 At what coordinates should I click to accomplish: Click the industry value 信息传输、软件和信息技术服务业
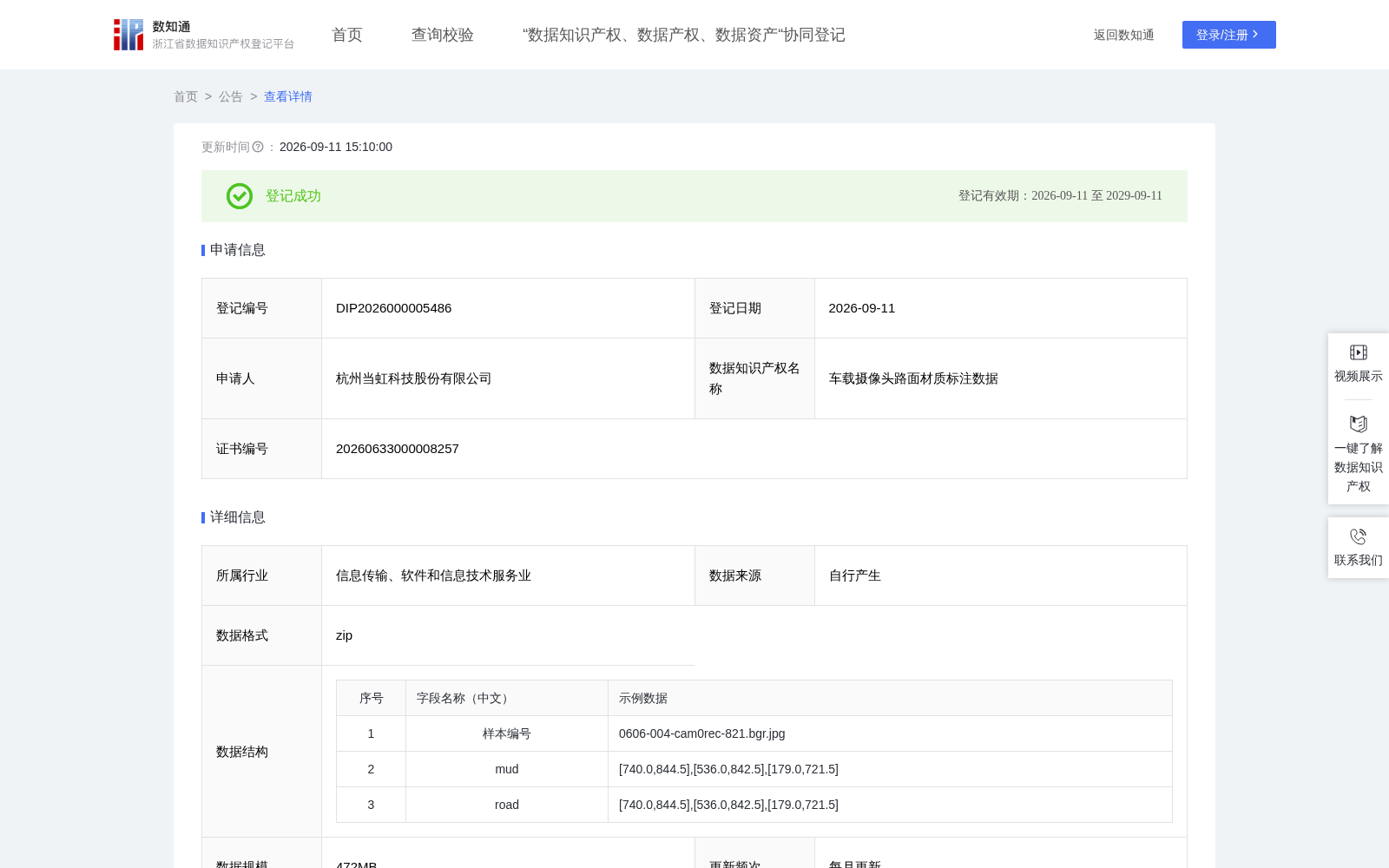[x=433, y=575]
